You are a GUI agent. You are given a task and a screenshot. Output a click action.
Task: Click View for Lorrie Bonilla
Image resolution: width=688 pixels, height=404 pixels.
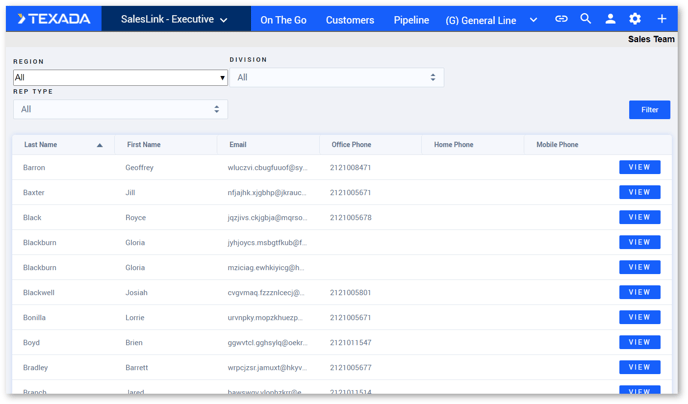pyautogui.click(x=639, y=317)
